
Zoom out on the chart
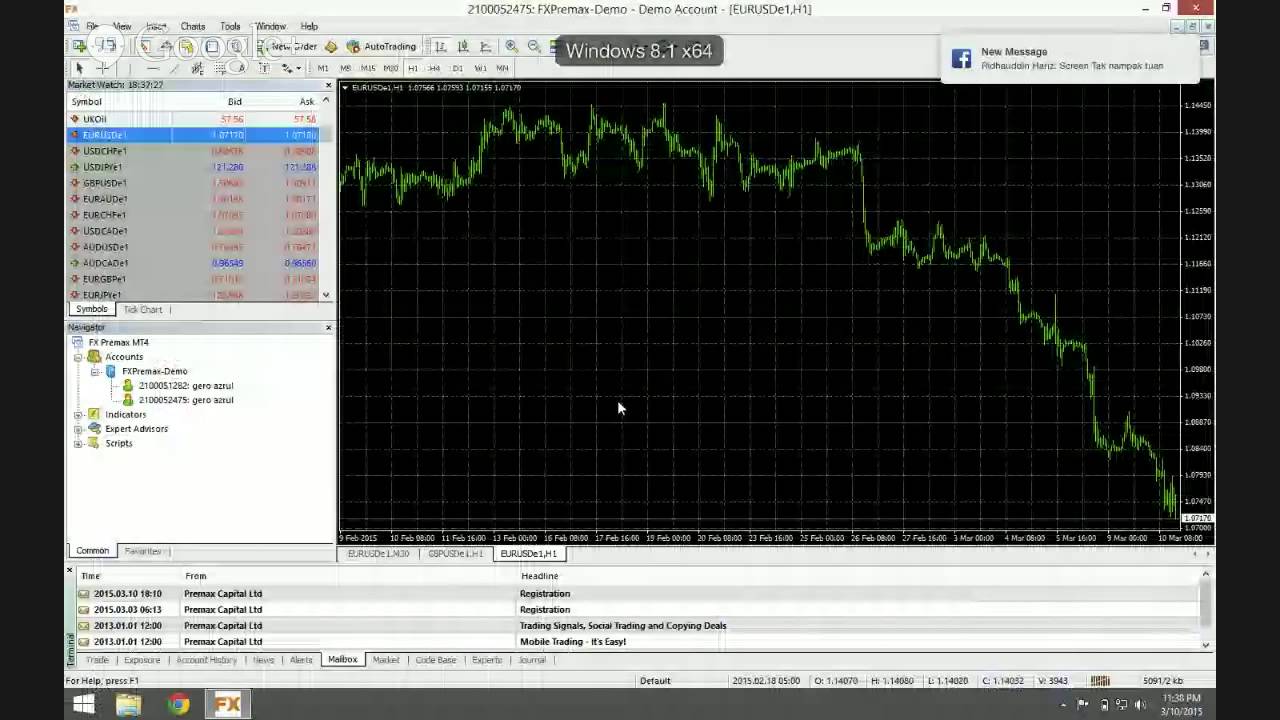tap(534, 46)
